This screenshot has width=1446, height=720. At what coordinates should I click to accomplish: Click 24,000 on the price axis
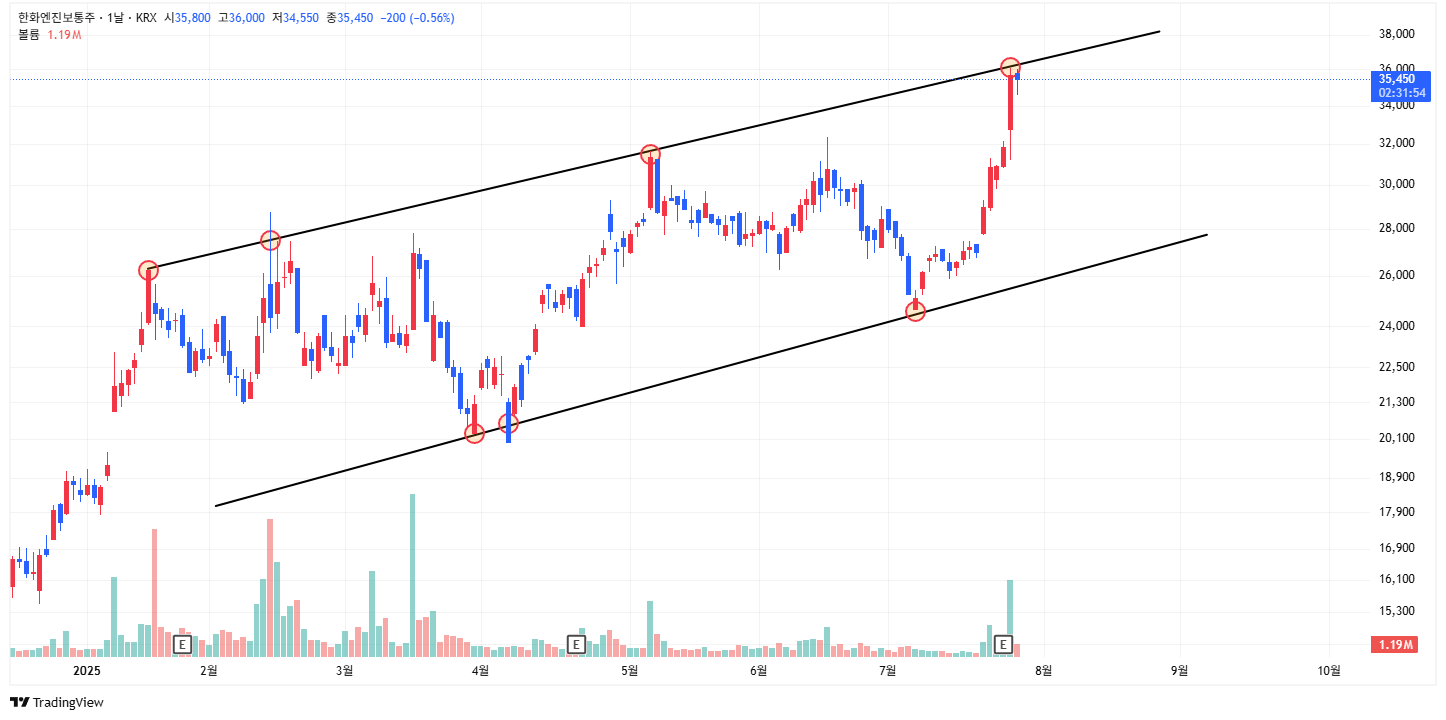click(x=1396, y=326)
